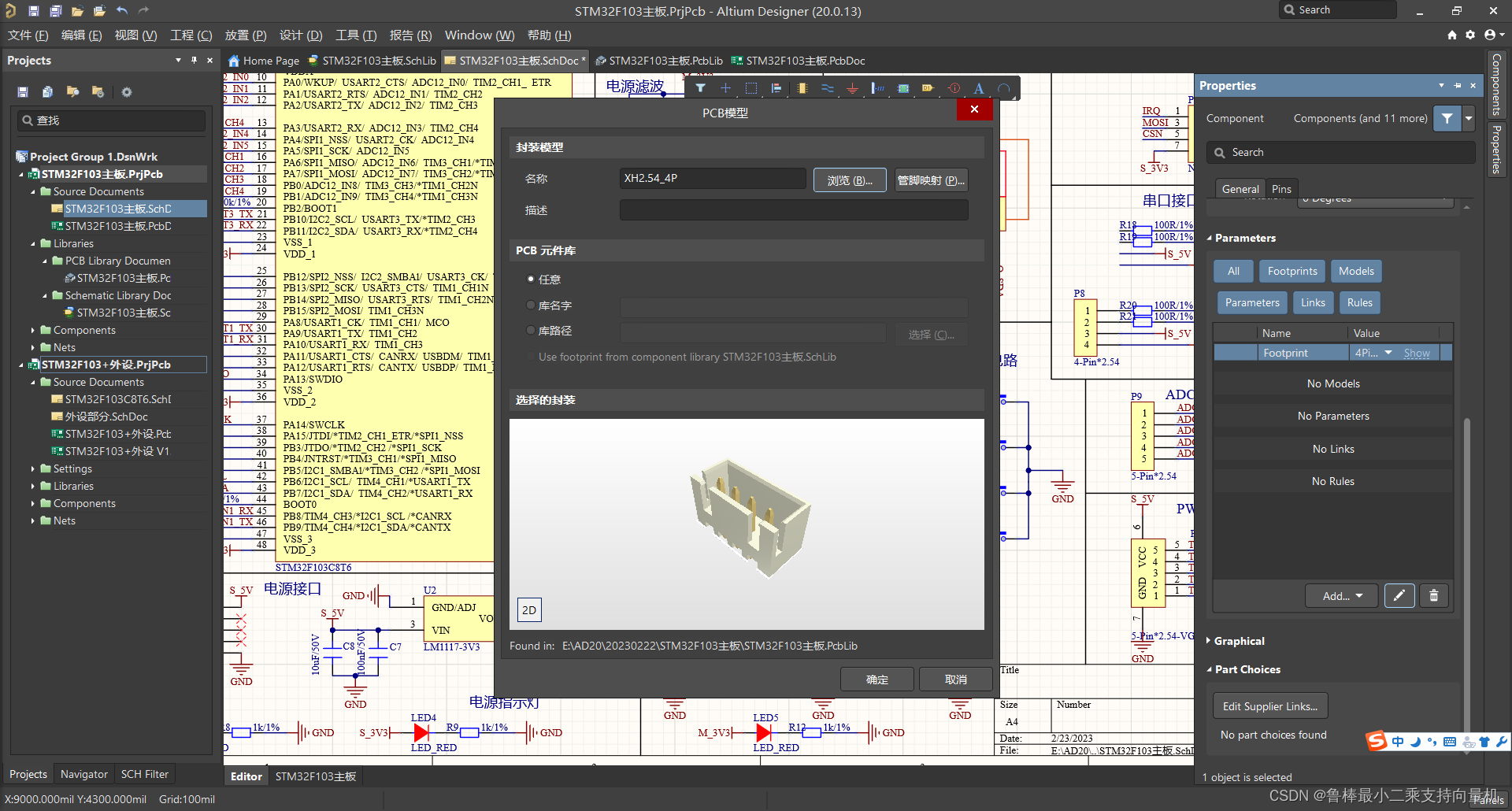Switch to the Pins tab in Properties
Viewport: 1512px width, 811px height.
tap(1281, 189)
